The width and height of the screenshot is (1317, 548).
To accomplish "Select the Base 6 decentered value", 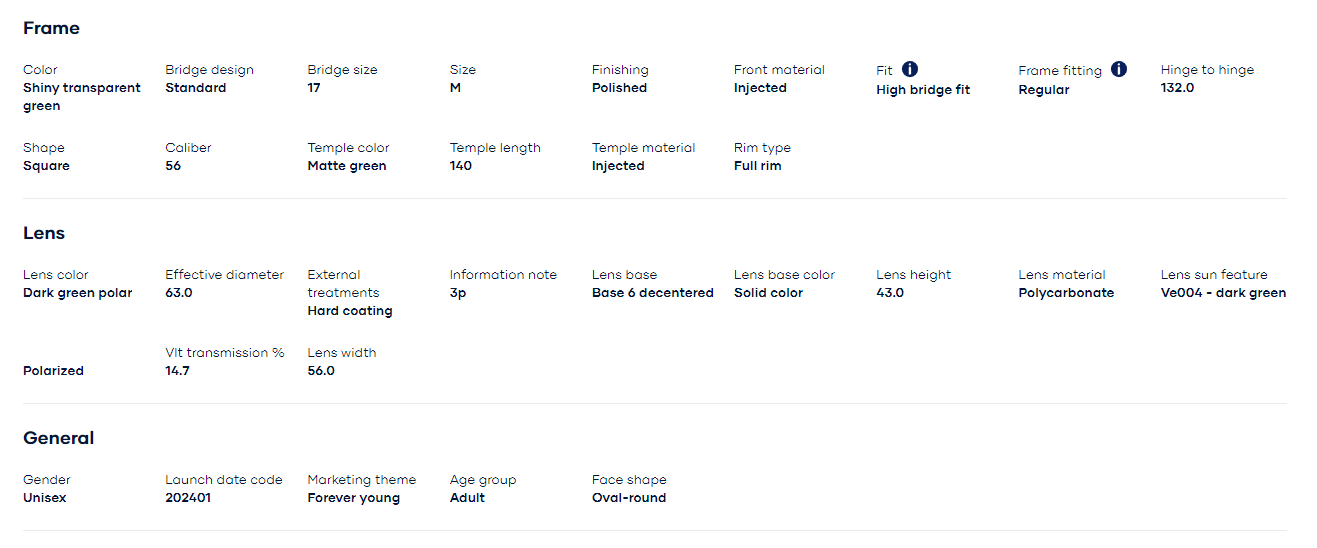I will [653, 293].
